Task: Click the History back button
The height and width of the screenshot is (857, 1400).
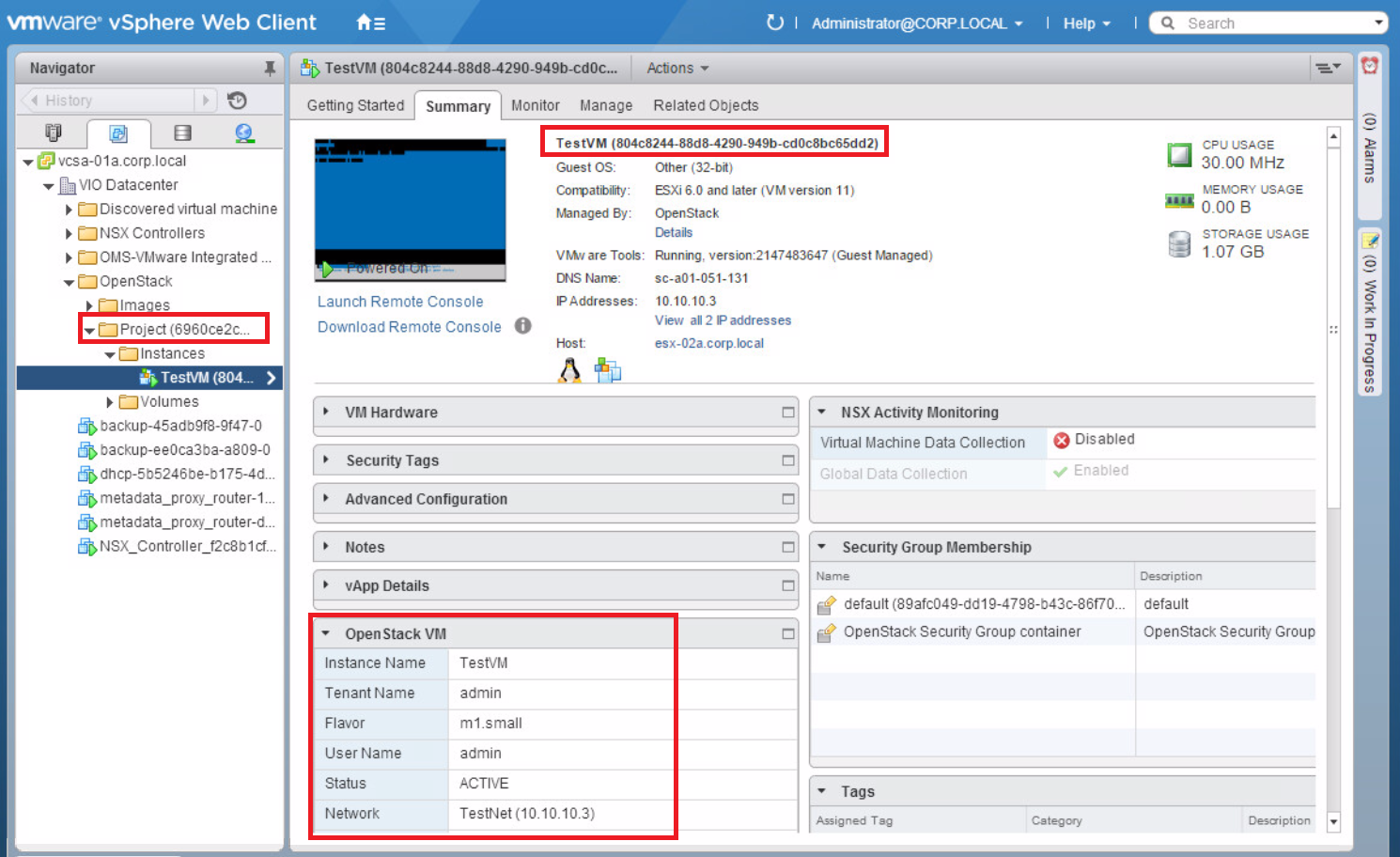Action: click(x=35, y=100)
